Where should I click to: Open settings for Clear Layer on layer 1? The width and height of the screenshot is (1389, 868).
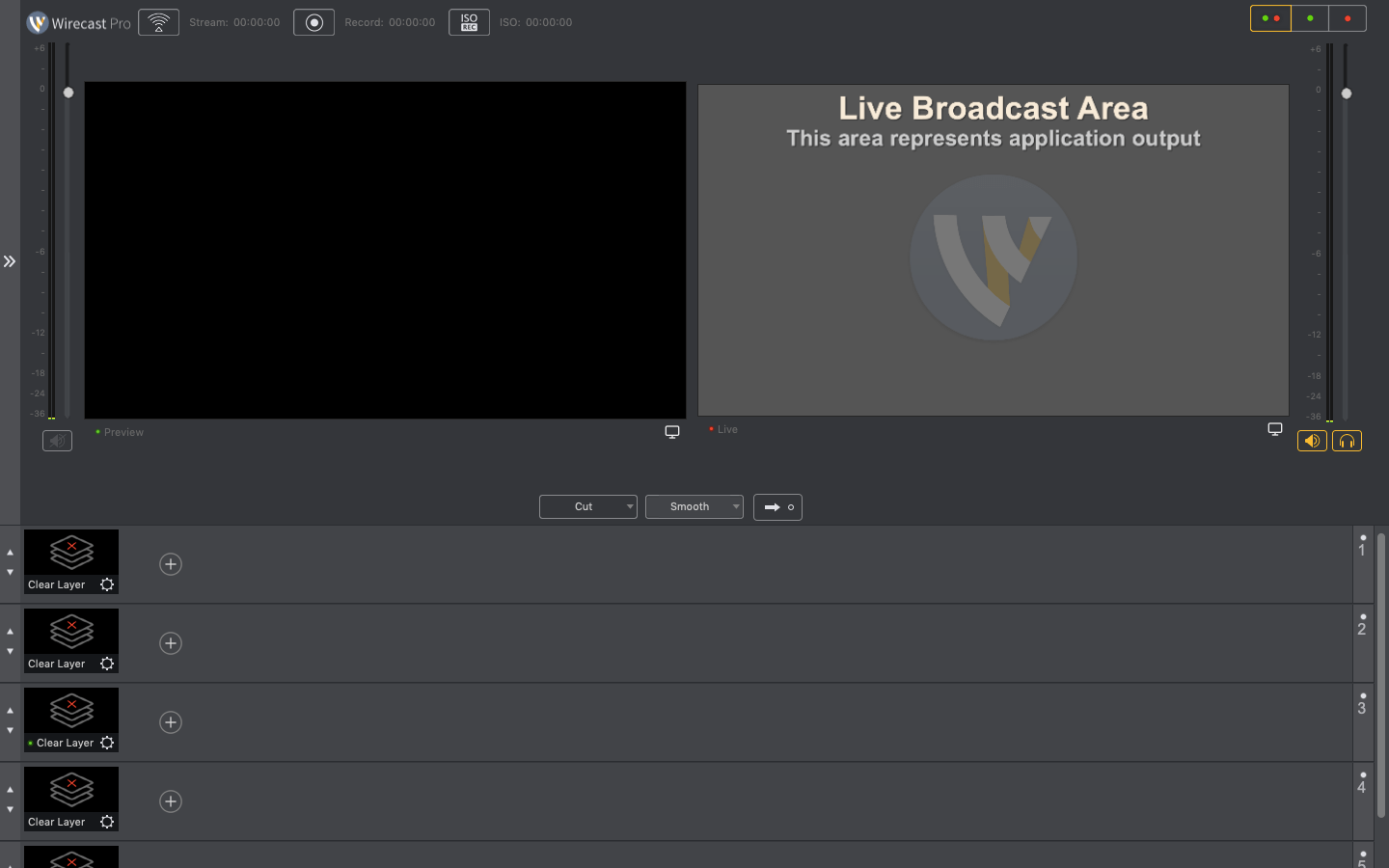[x=106, y=583]
